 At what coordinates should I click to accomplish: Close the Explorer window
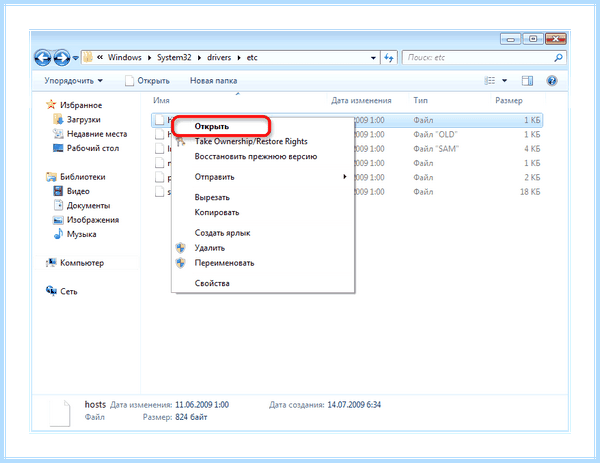(x=556, y=39)
